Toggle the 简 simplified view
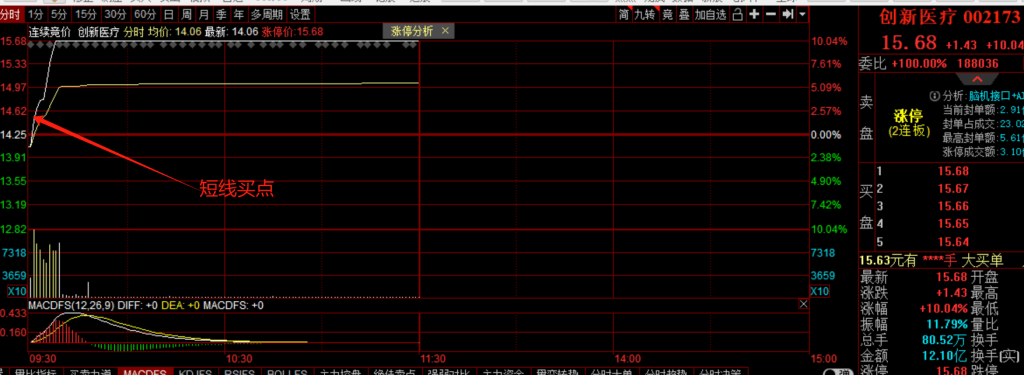1024x375 pixels. coord(624,14)
